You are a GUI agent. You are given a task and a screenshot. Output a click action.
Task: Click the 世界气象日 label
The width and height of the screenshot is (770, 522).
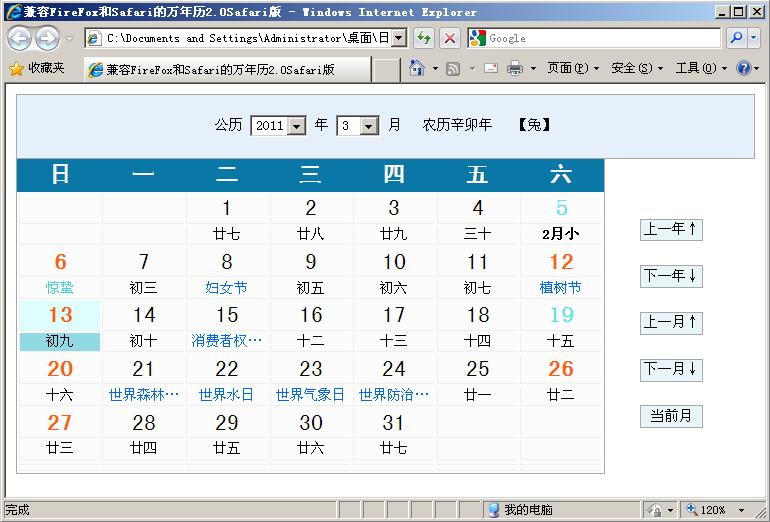[x=310, y=394]
